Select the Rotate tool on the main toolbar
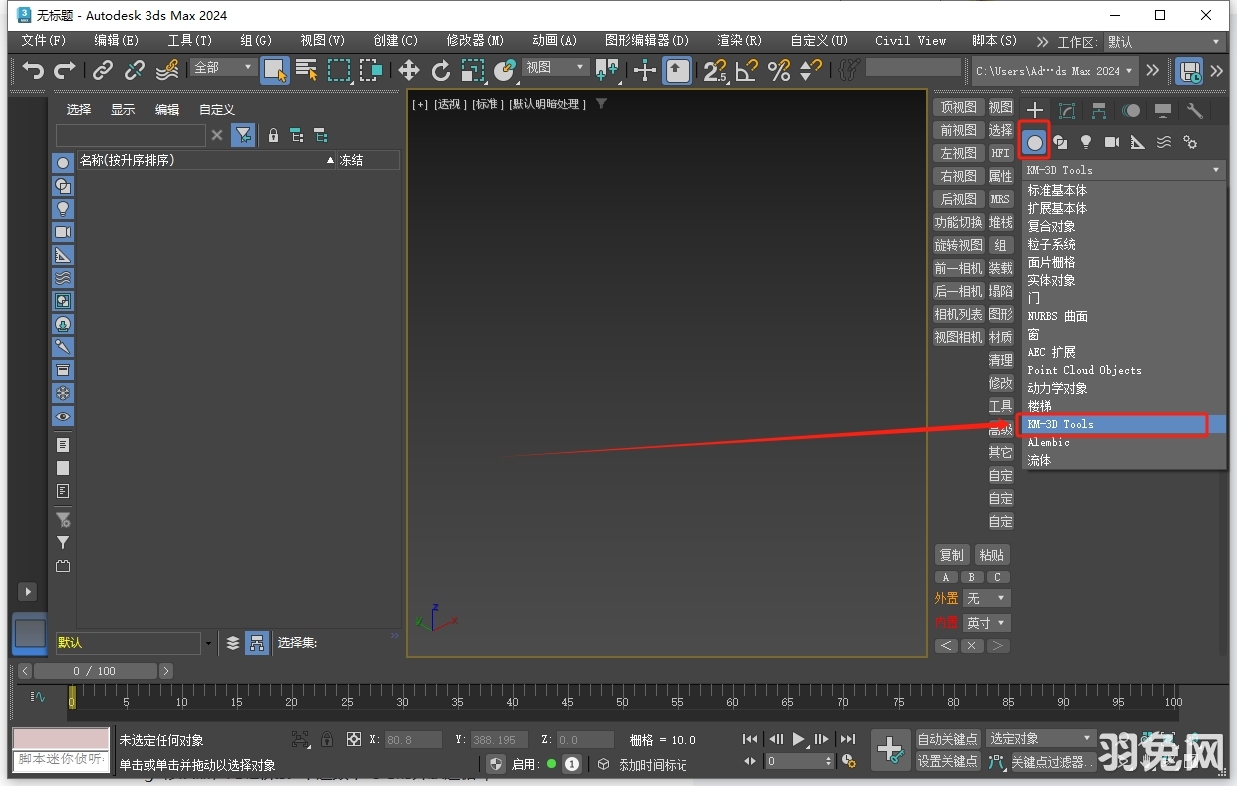The height and width of the screenshot is (786, 1237). click(440, 71)
